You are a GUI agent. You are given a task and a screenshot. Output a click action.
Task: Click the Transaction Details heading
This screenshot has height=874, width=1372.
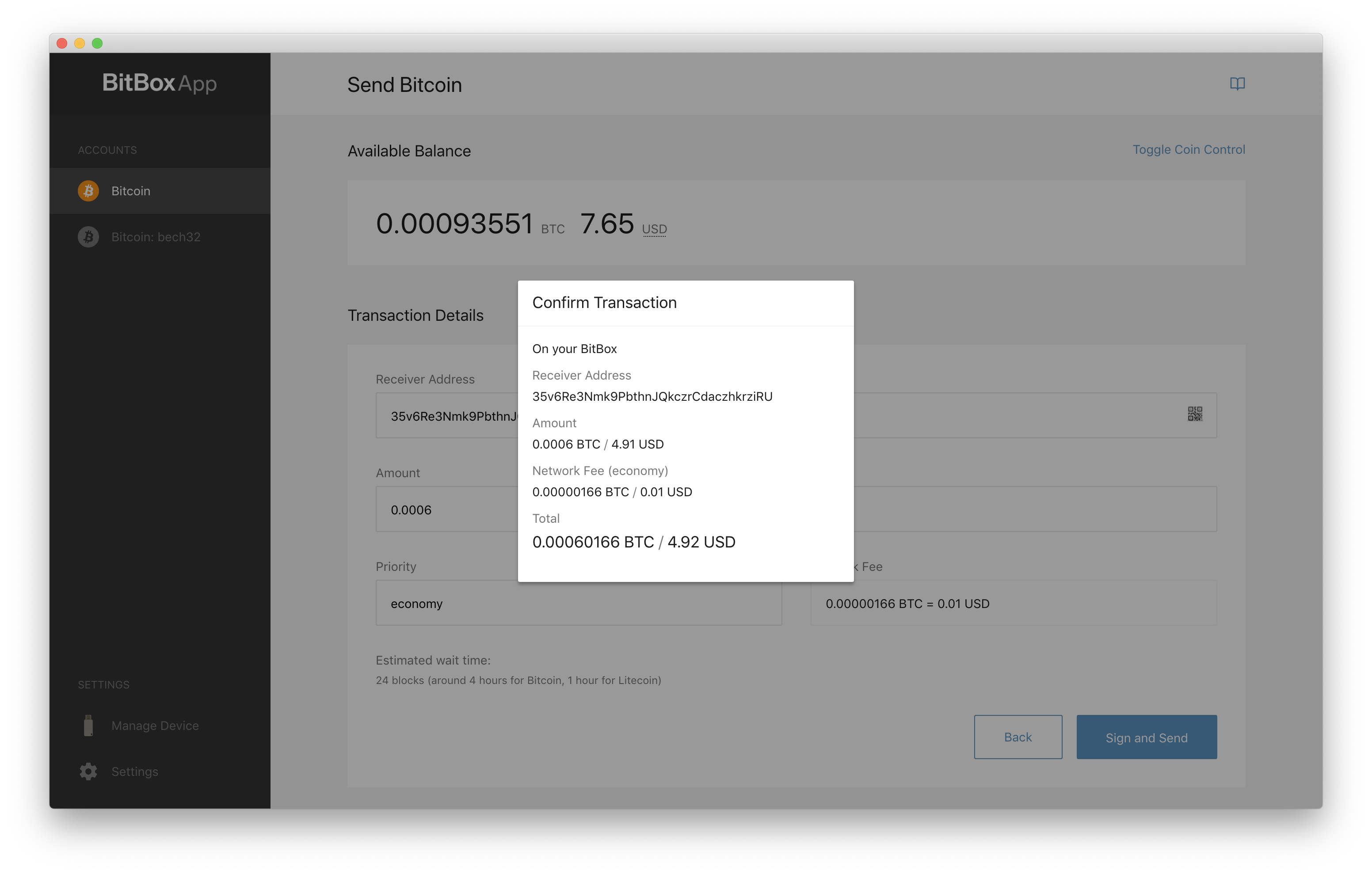415,315
